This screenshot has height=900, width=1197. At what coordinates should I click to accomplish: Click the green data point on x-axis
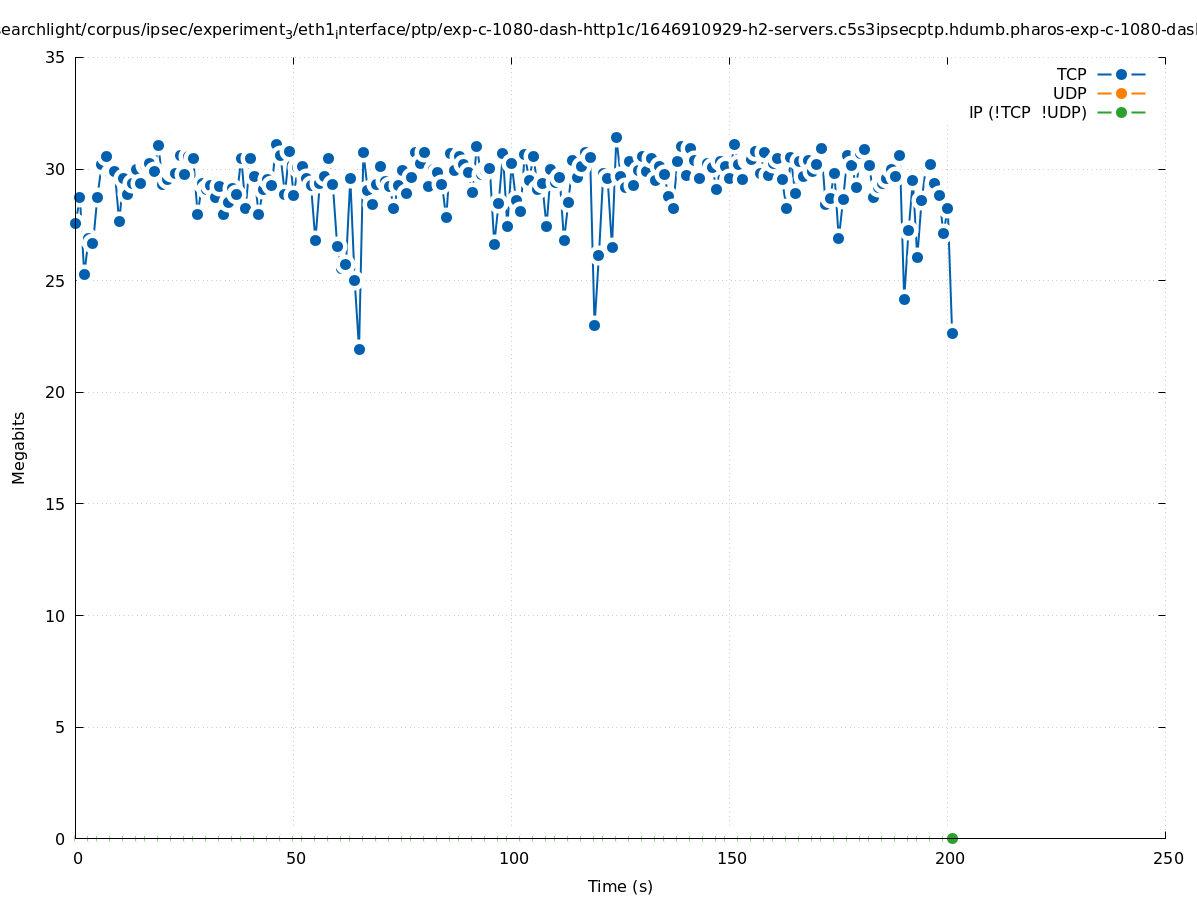[952, 838]
